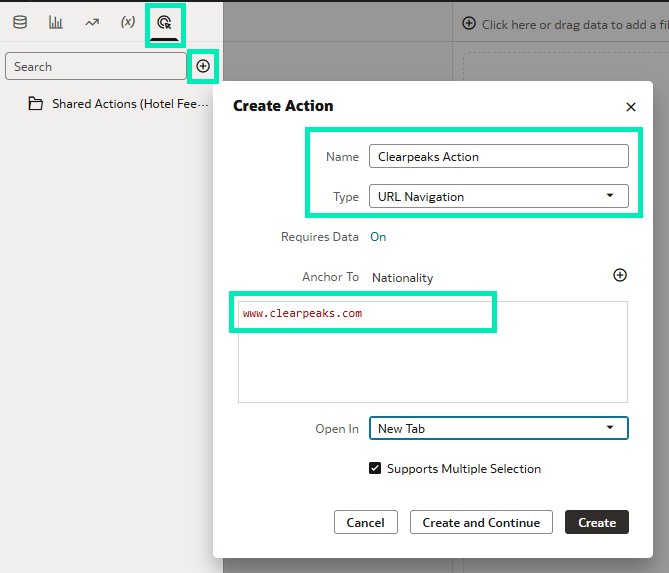Switch to the Visualizations bar chart icon
669x573 pixels.
[x=55, y=22]
